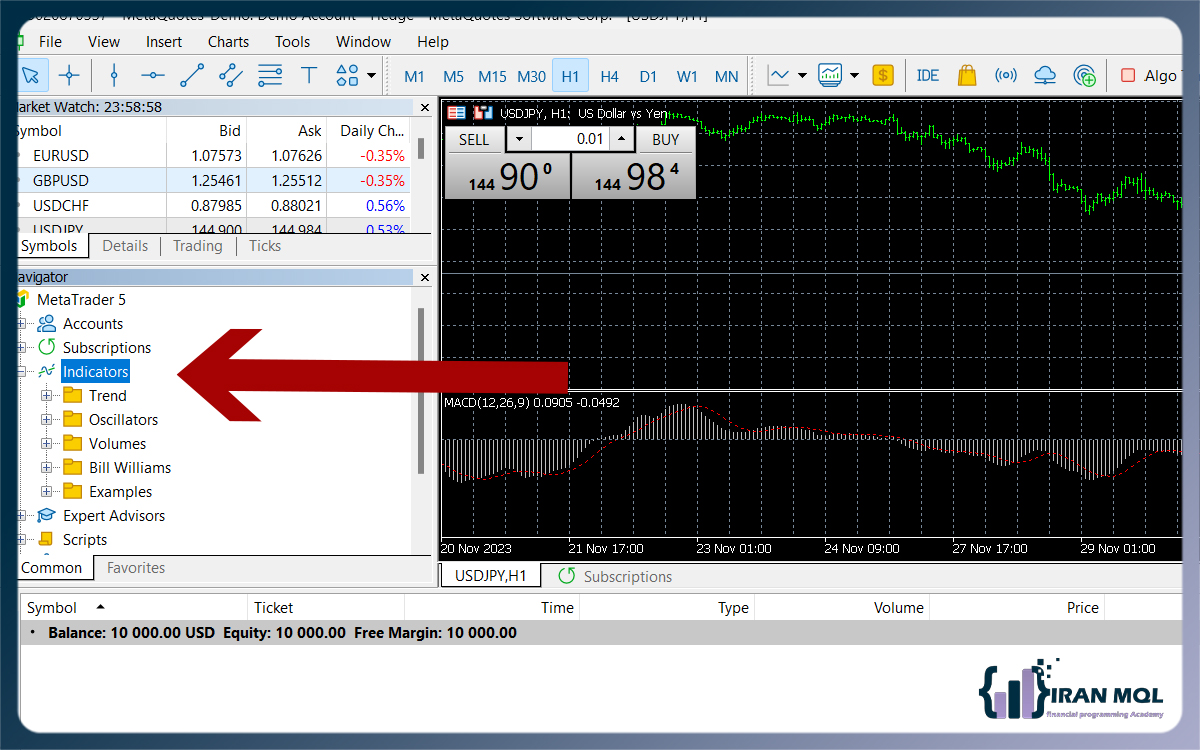Click the shapes objects icon
1200x750 pixels.
[347, 75]
